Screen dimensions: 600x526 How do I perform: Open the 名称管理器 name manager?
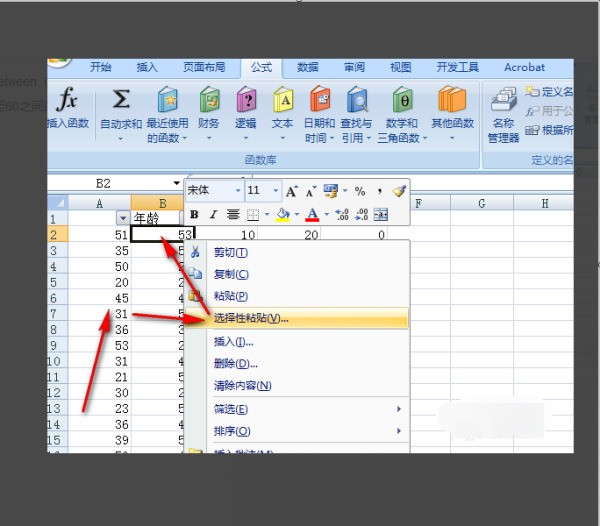pyautogui.click(x=504, y=115)
